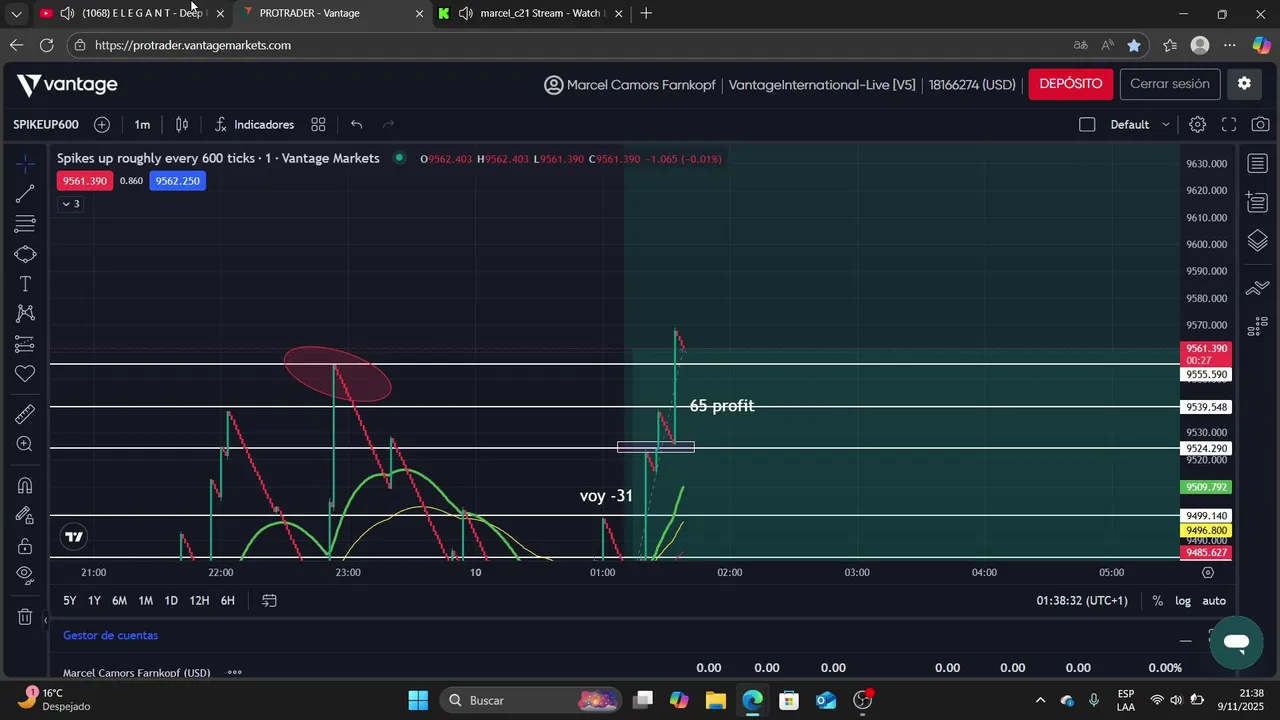Open the indicator templates grid

(x=318, y=125)
